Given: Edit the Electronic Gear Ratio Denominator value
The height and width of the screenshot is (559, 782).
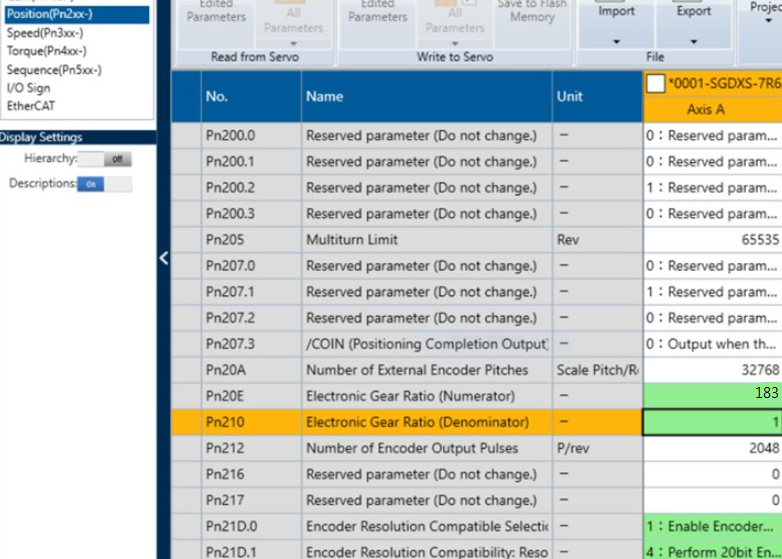Looking at the screenshot, I should click(712, 422).
